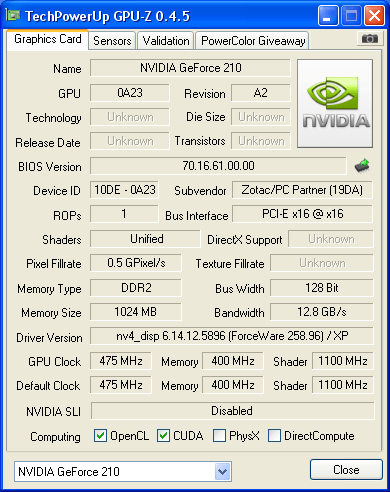The image size is (390, 492).
Task: Click the Memory Size field 1024 MB
Action: 136,312
